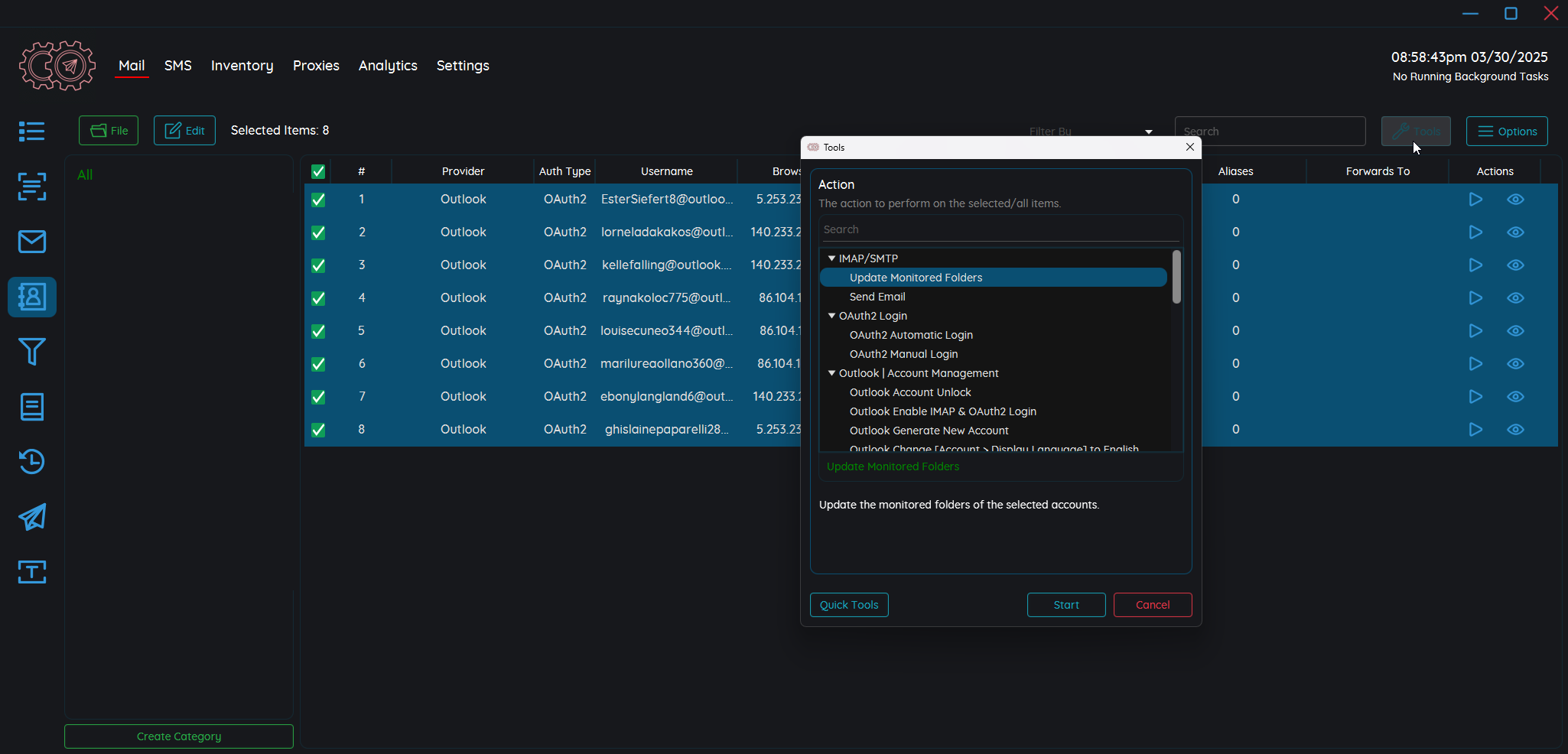Run play action for row 2 lorneladakakos
This screenshot has width=1568, height=754.
pyautogui.click(x=1475, y=232)
